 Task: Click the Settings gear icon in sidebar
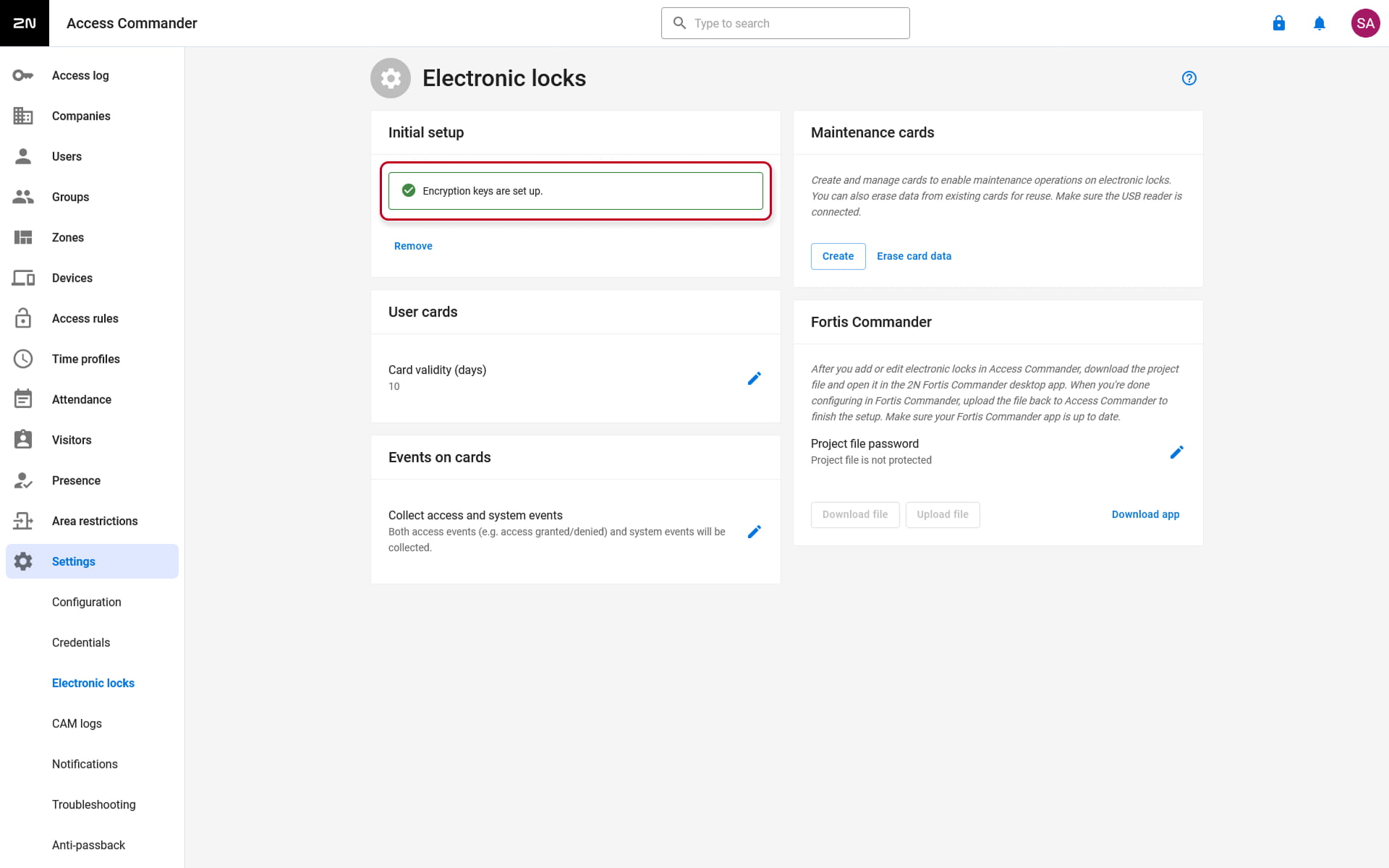pos(23,561)
